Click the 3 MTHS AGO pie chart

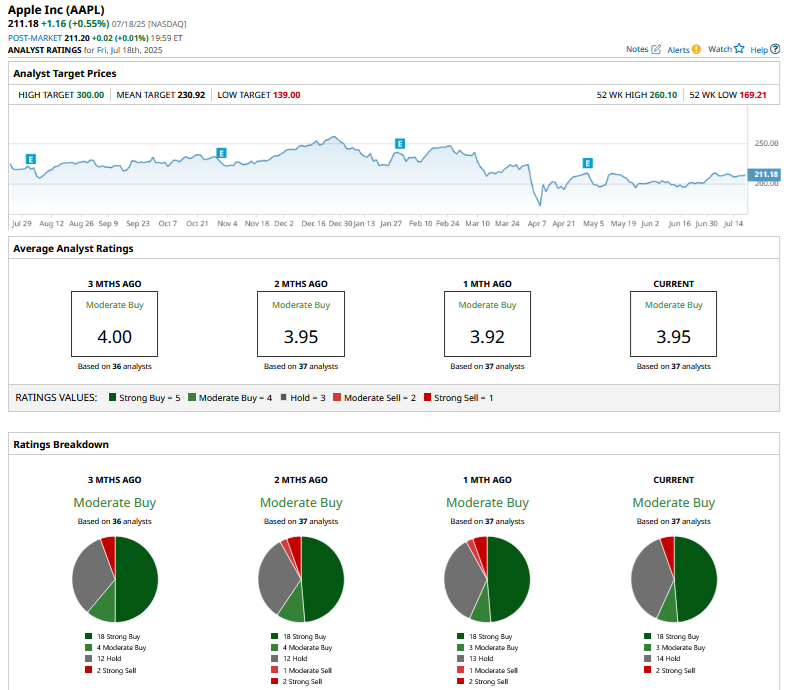point(115,579)
